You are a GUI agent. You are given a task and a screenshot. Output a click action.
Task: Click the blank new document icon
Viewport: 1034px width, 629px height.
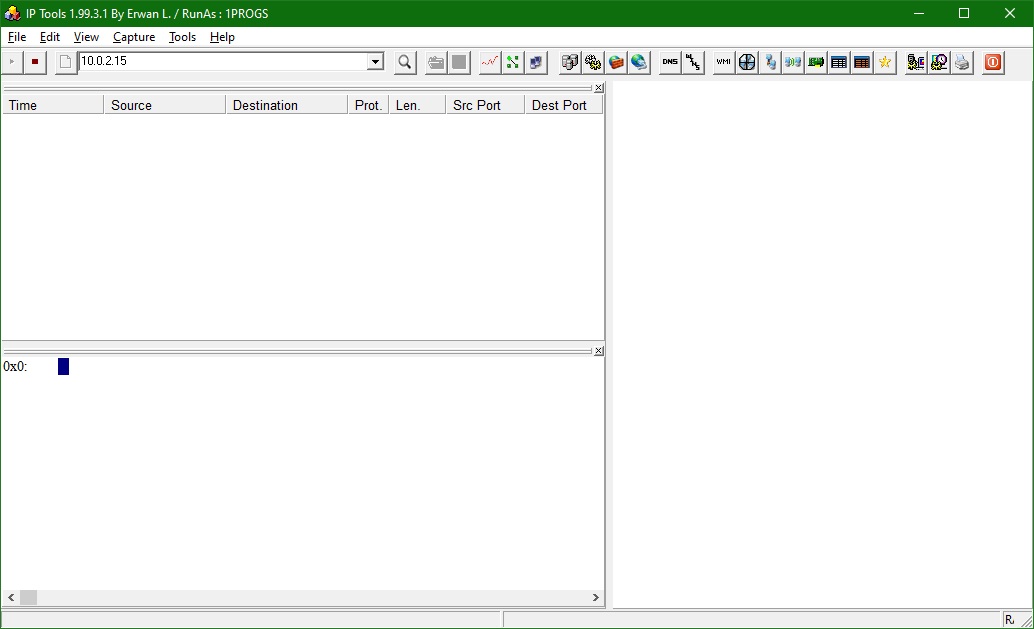click(65, 62)
